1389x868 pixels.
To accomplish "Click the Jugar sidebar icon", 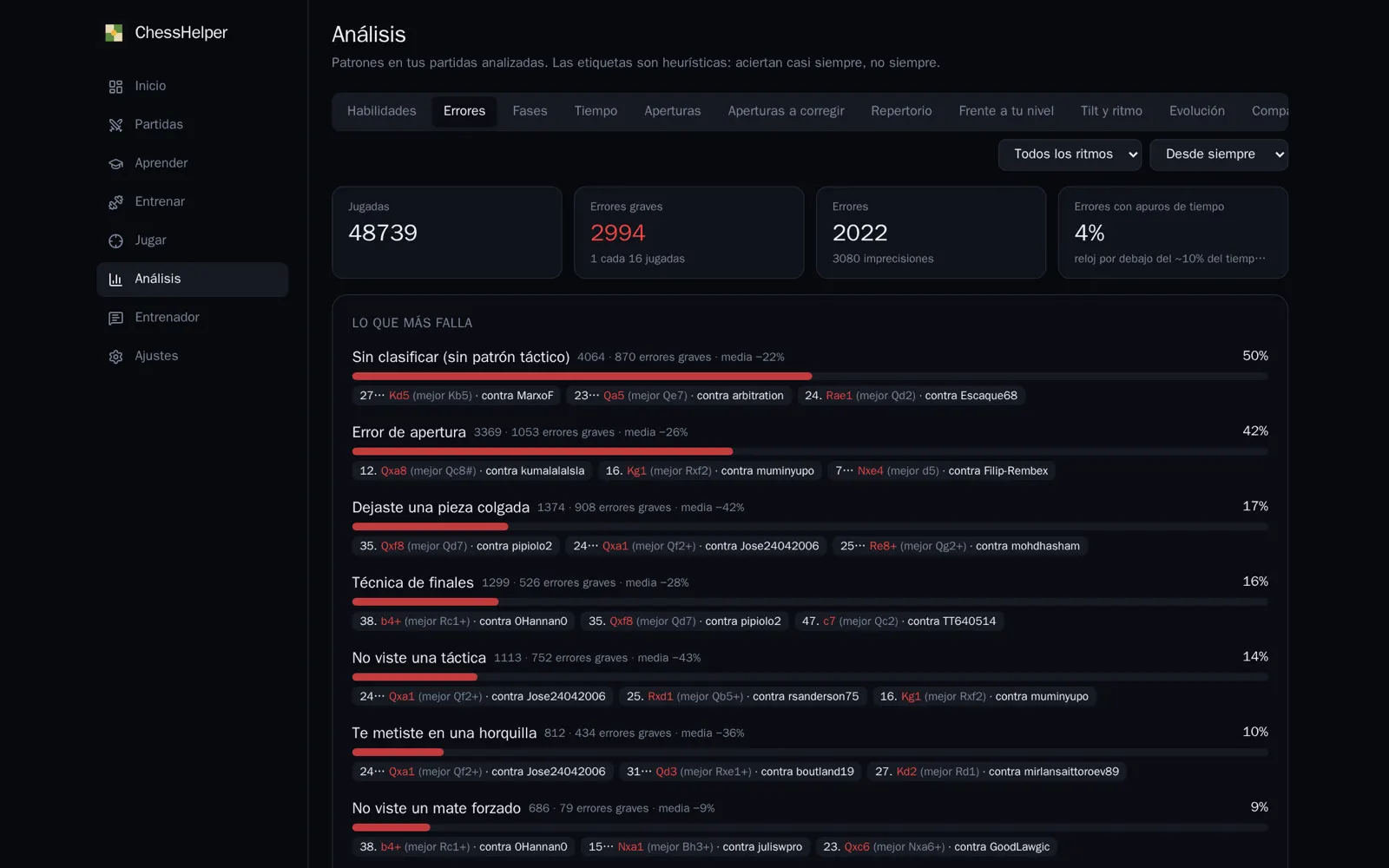I will (115, 240).
